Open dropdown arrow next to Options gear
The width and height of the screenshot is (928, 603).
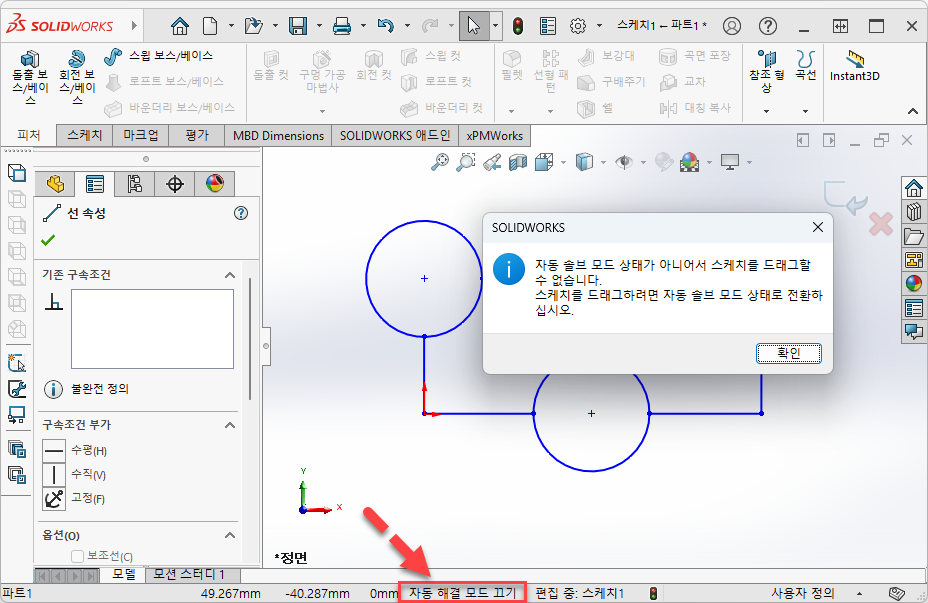(599, 26)
